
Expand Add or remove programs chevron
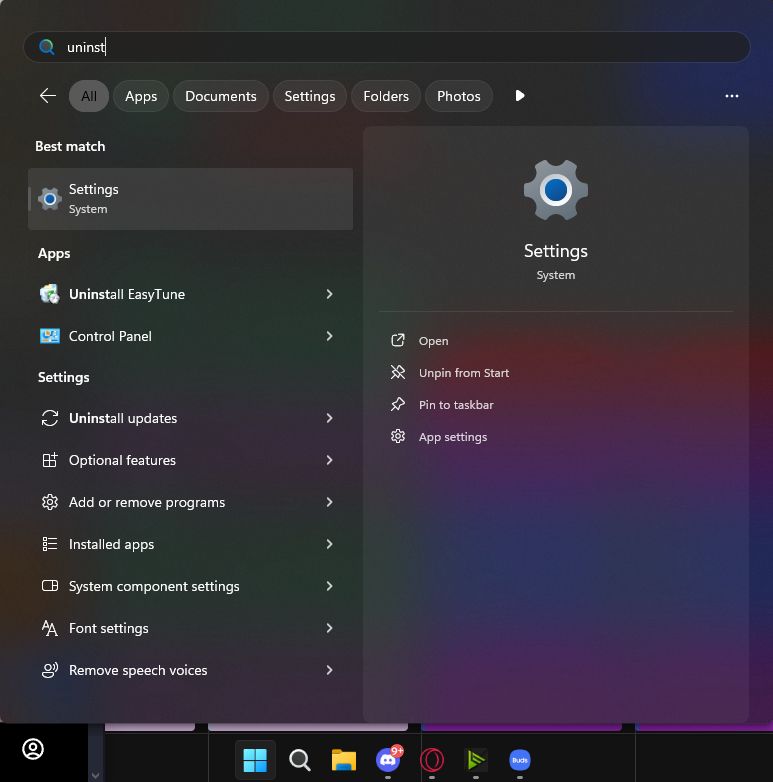click(x=329, y=502)
